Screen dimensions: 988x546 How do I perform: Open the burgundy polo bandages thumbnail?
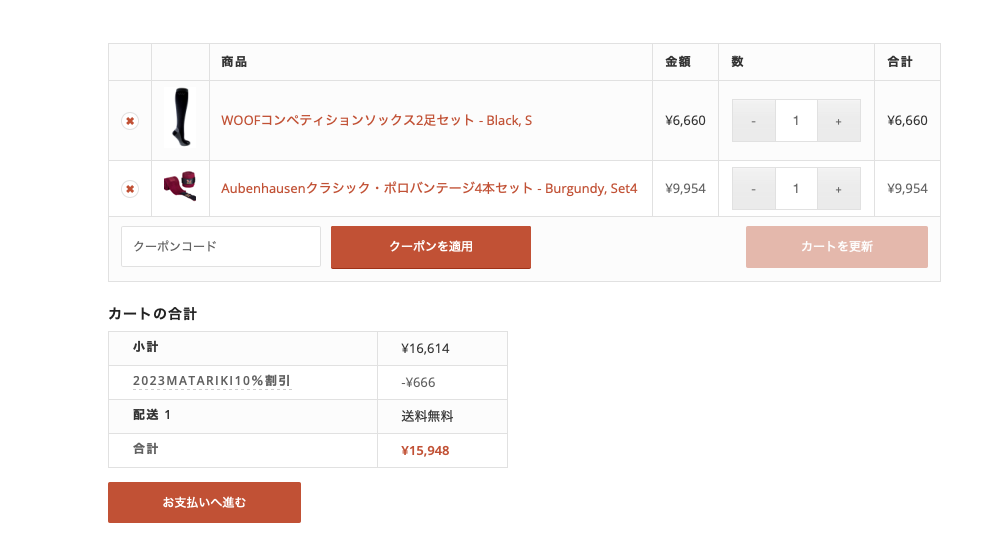point(180,187)
